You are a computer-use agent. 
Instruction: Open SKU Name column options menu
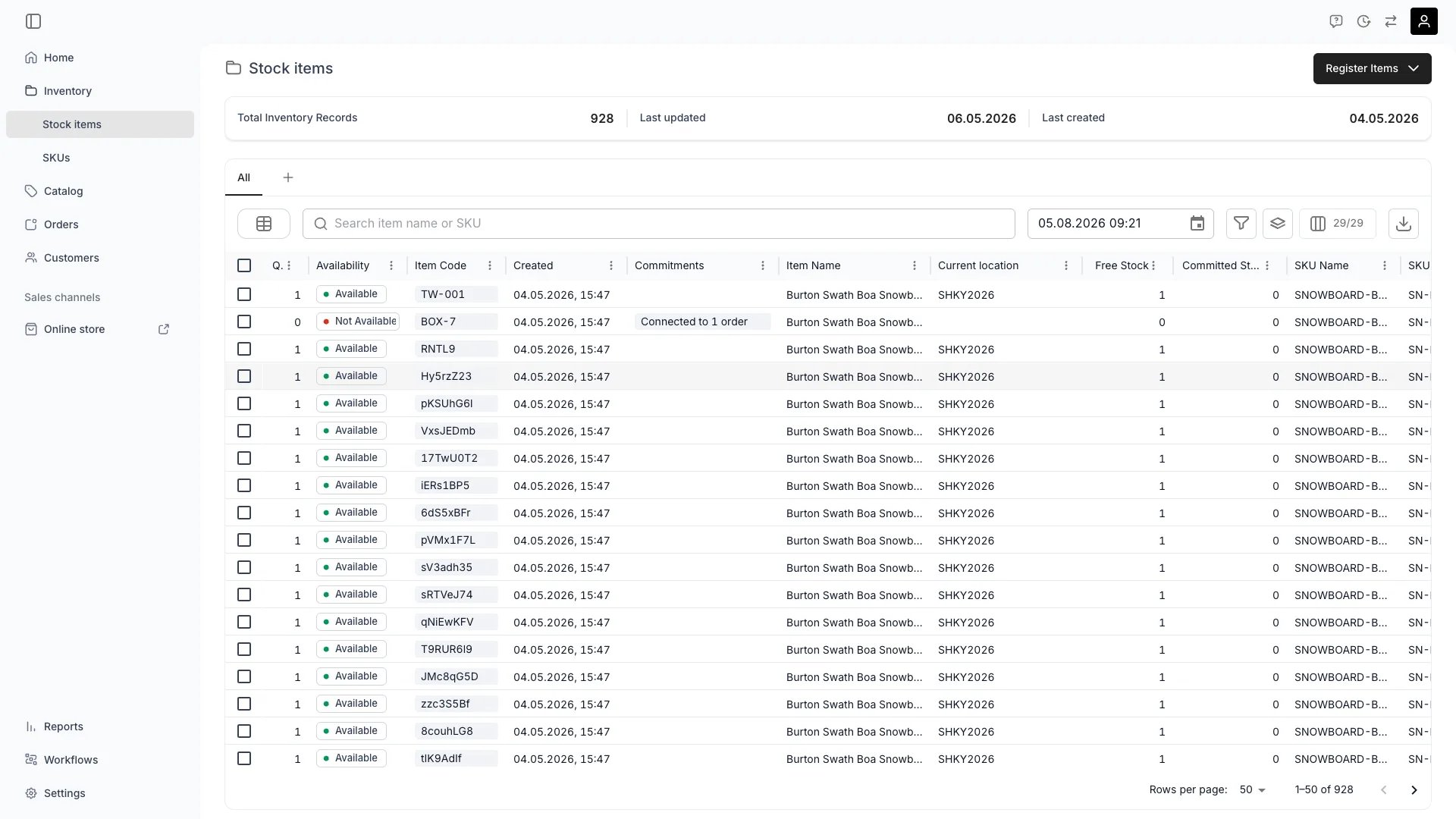[x=1385, y=265]
